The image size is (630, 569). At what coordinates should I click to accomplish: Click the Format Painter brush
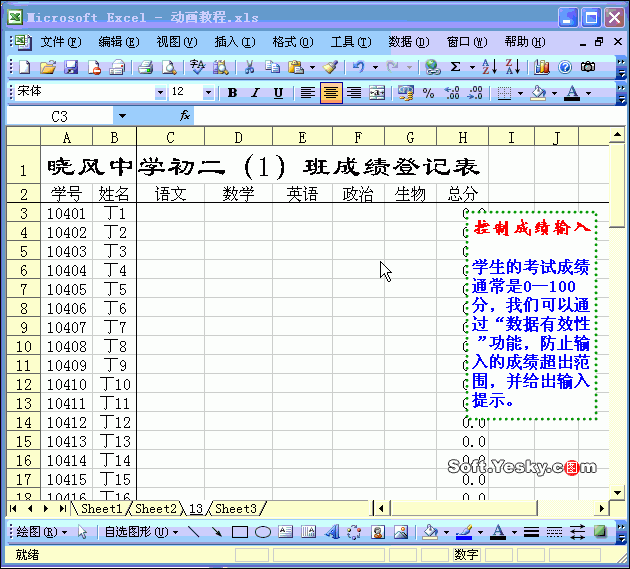(x=331, y=67)
